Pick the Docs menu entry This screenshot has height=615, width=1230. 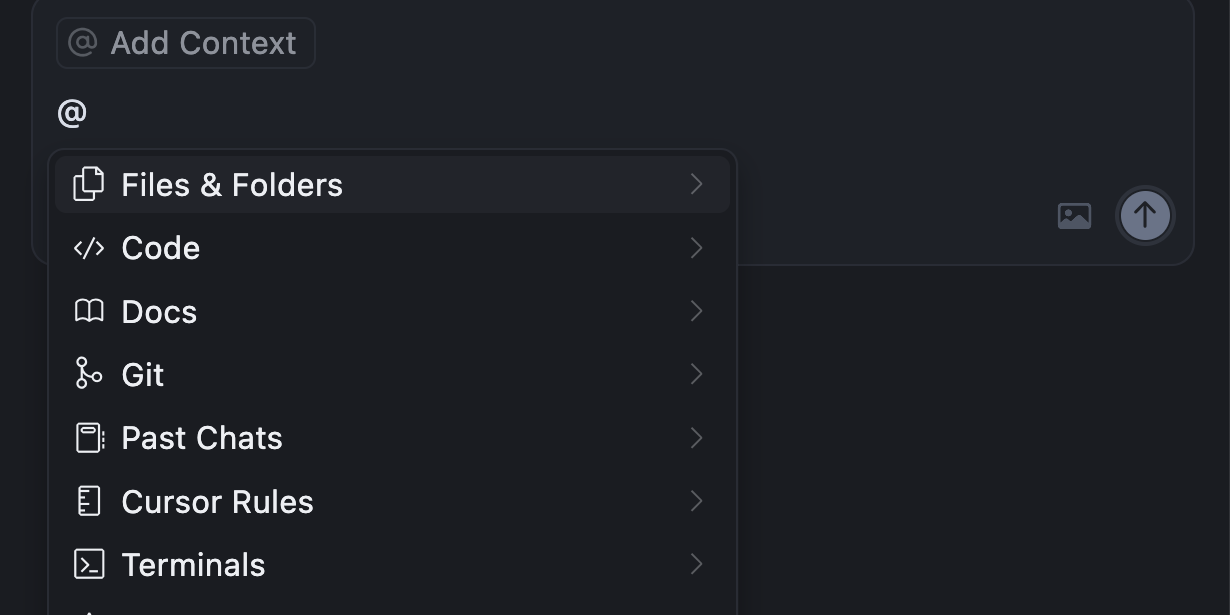pyautogui.click(x=159, y=312)
